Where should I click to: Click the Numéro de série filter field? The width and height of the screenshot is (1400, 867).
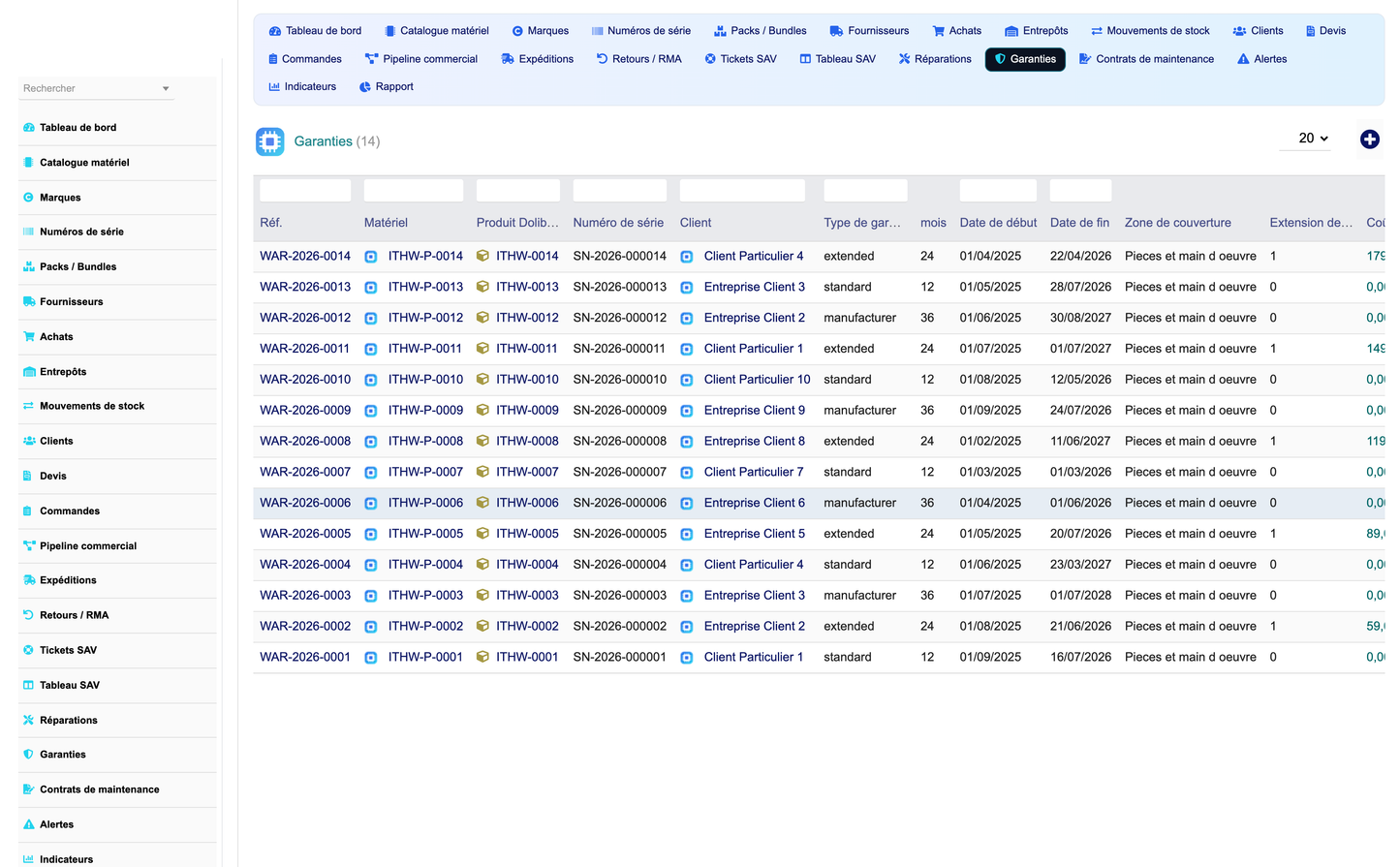click(x=620, y=191)
